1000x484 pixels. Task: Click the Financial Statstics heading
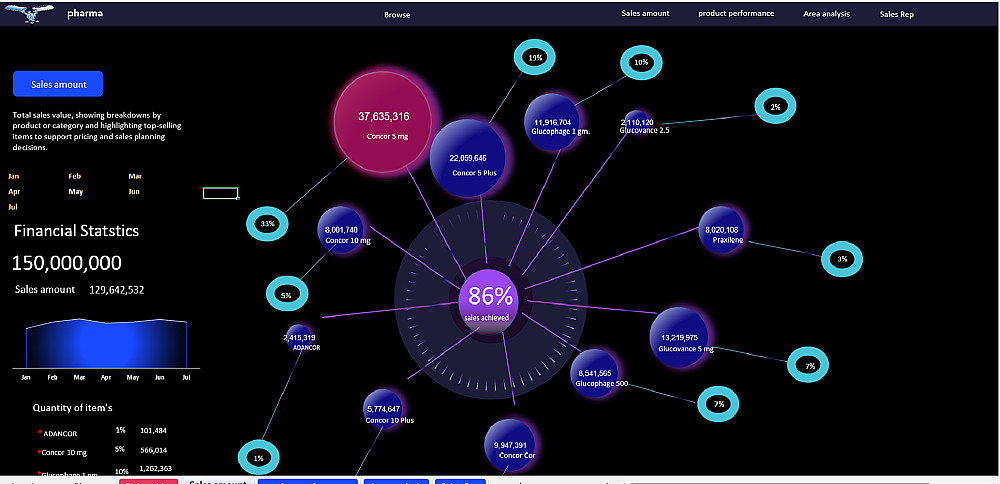point(77,231)
